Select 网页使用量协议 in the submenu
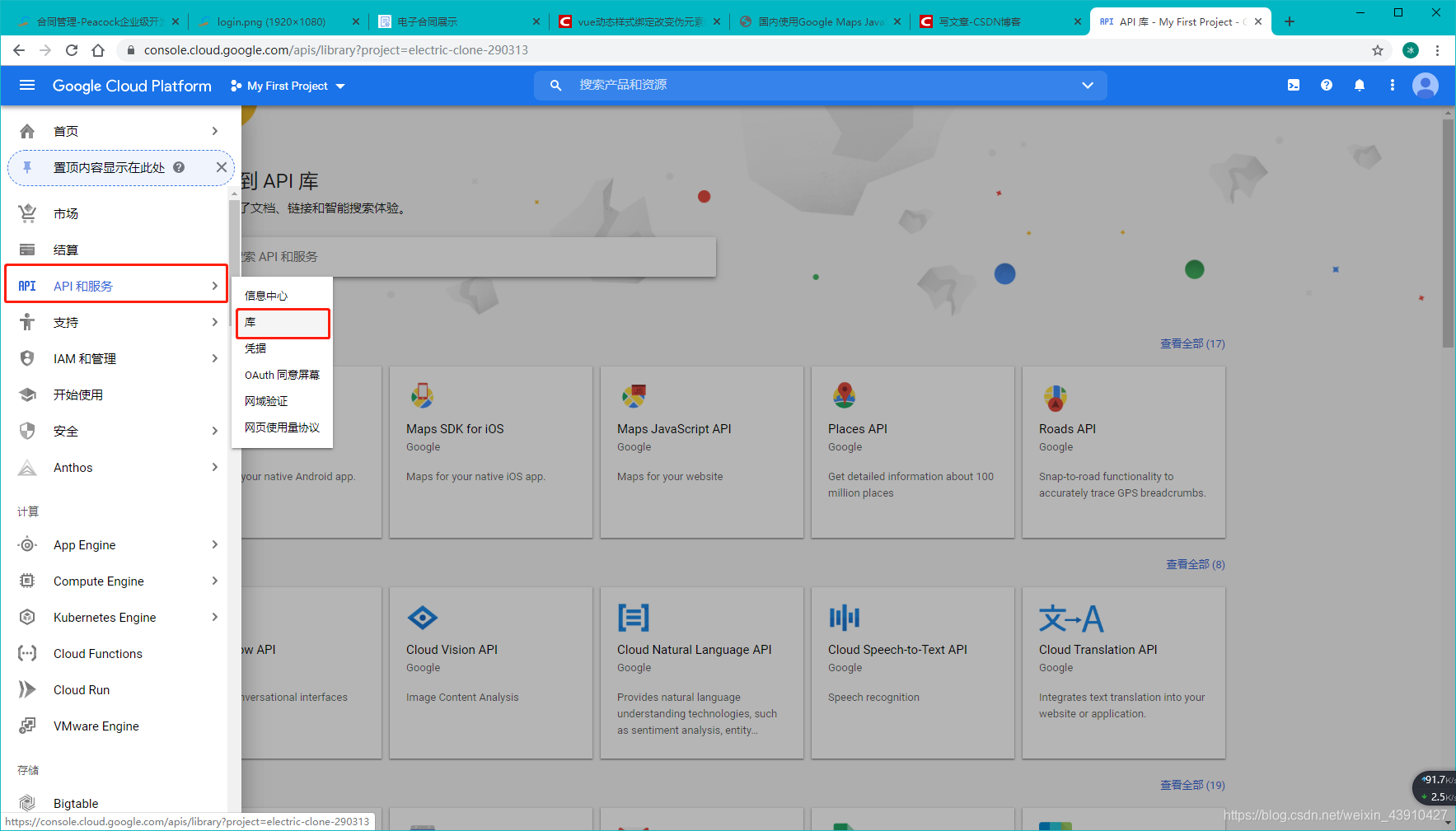 point(283,427)
